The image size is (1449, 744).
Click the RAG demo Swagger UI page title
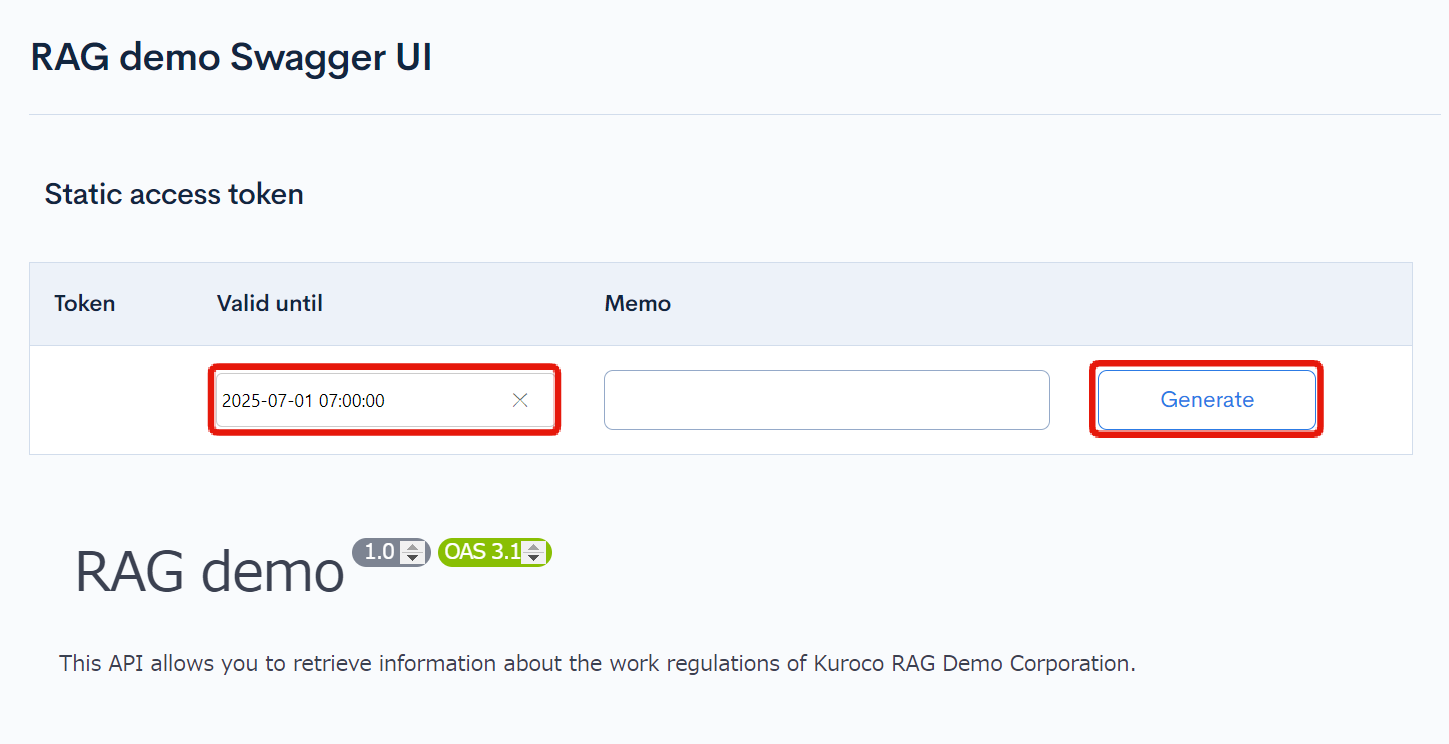point(230,57)
